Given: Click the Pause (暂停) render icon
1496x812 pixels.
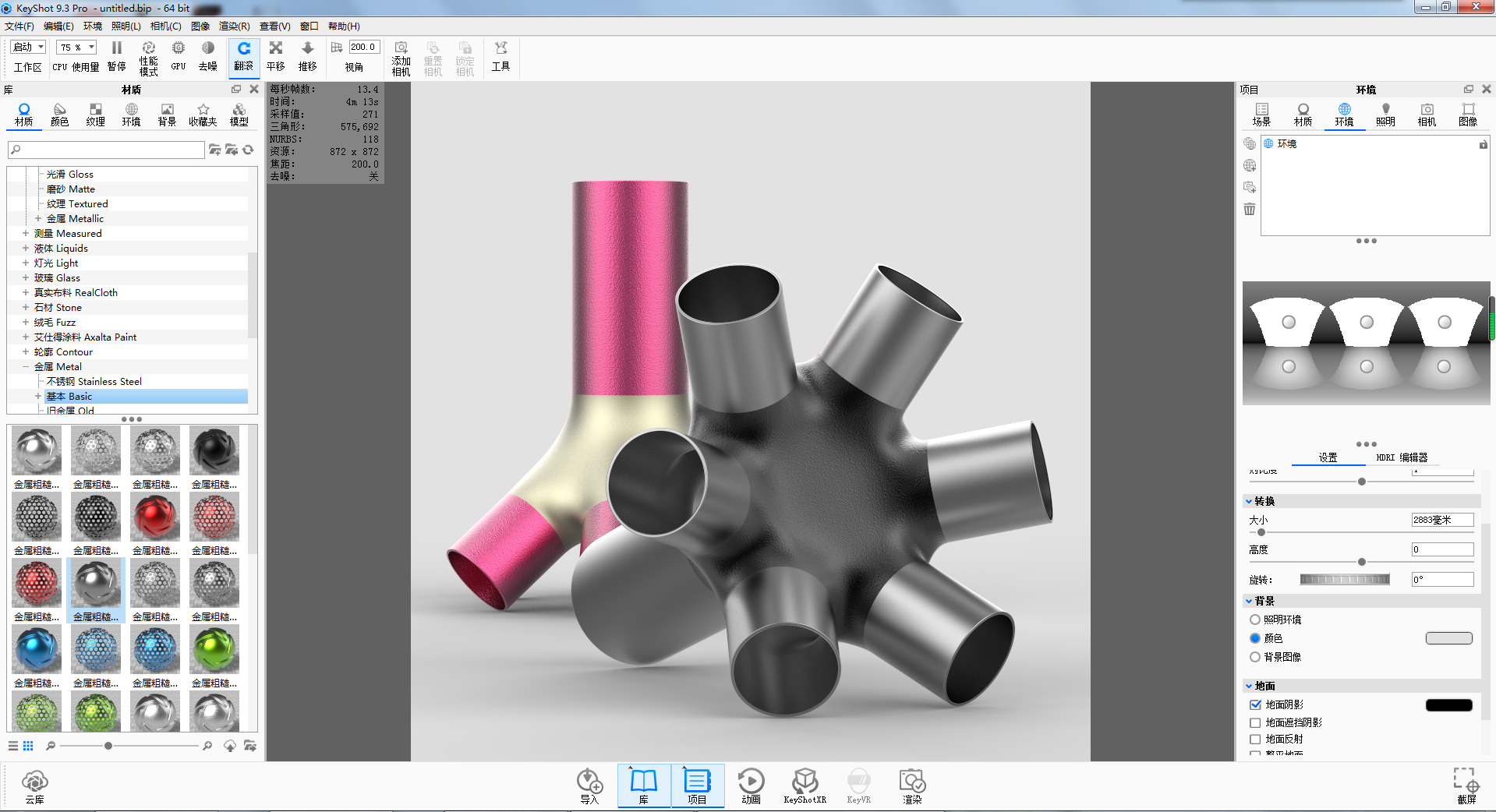Looking at the screenshot, I should 116,55.
